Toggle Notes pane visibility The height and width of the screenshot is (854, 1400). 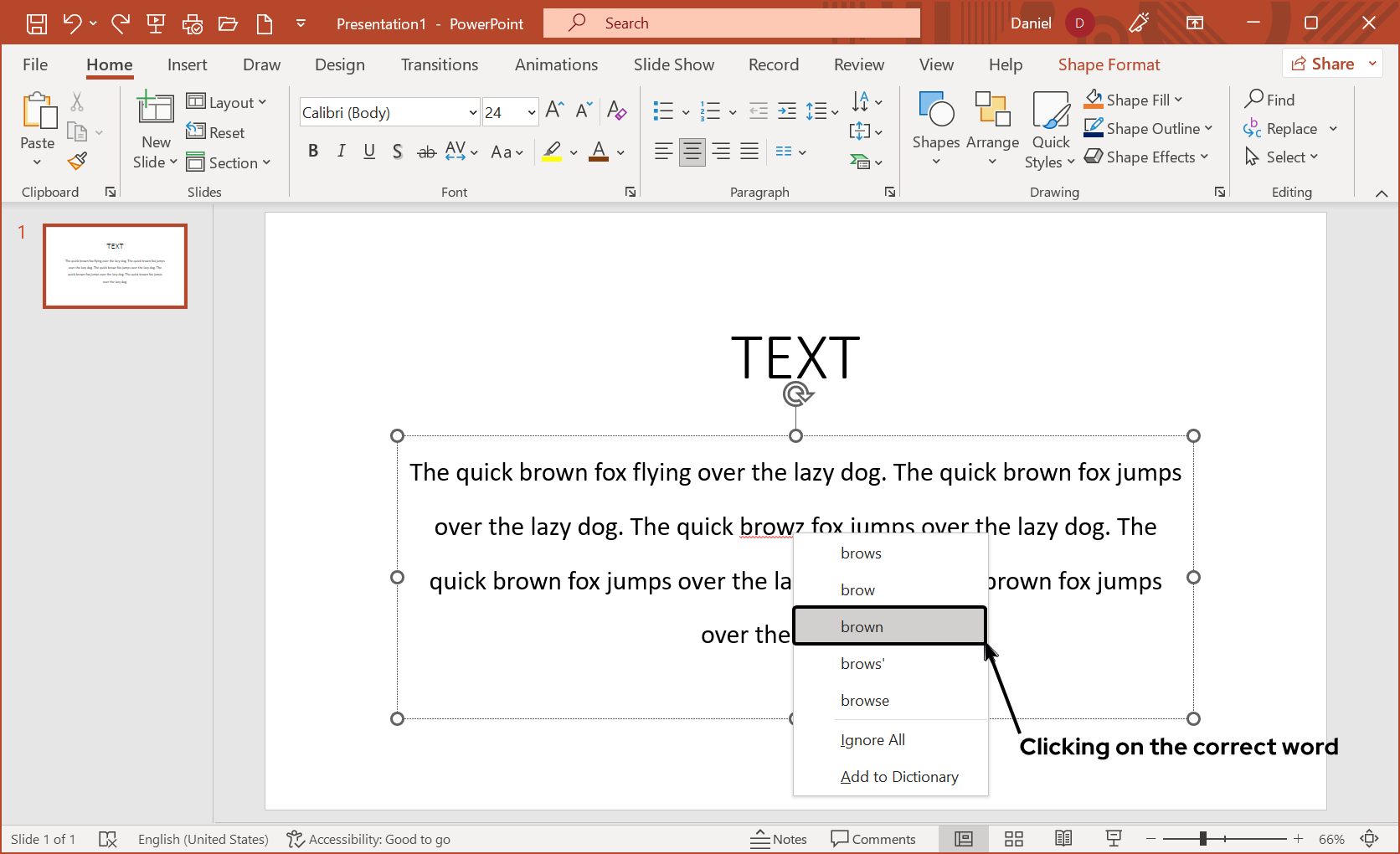(779, 838)
